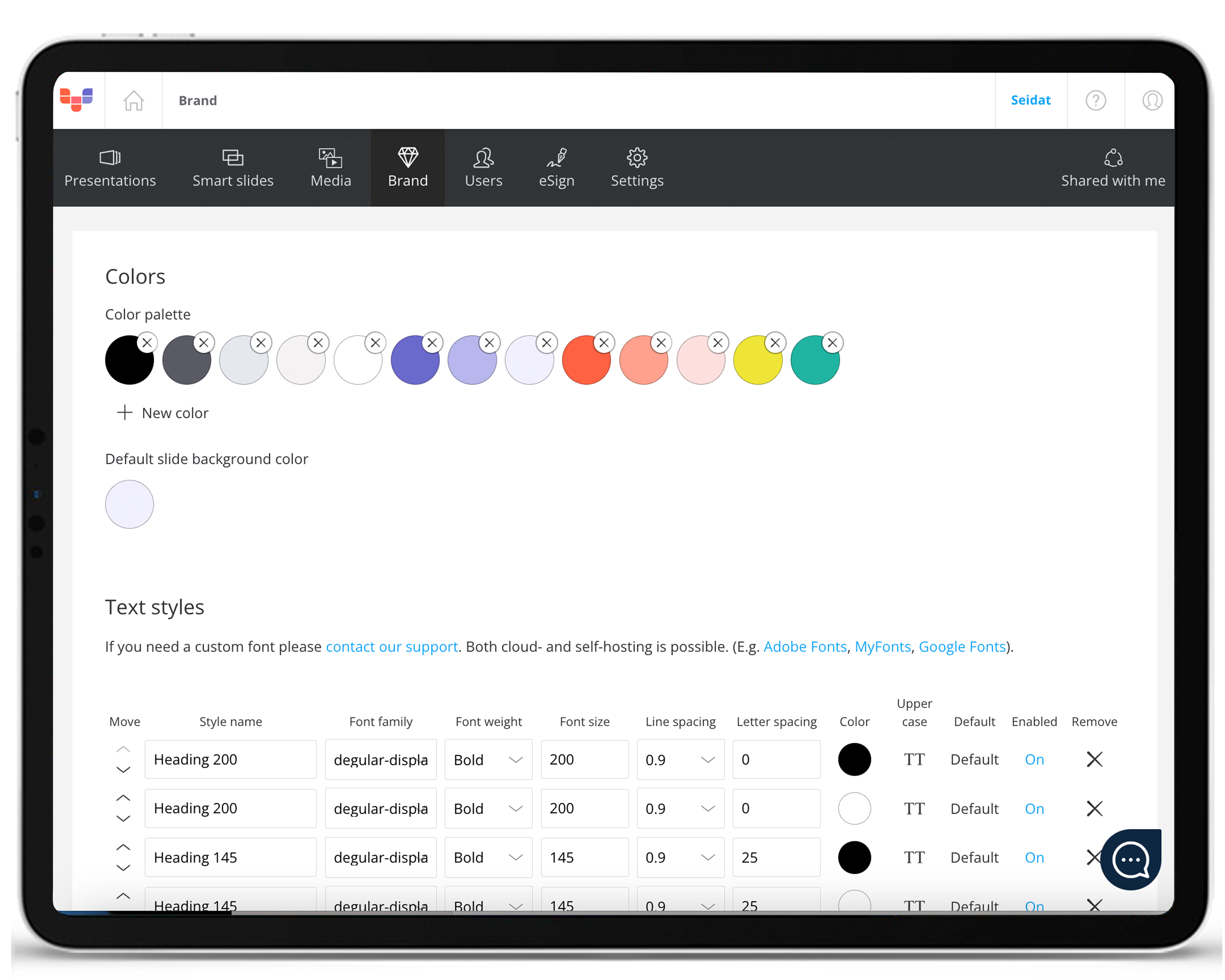1225x980 pixels.
Task: Click the Smart slides tab icon
Action: [x=233, y=157]
